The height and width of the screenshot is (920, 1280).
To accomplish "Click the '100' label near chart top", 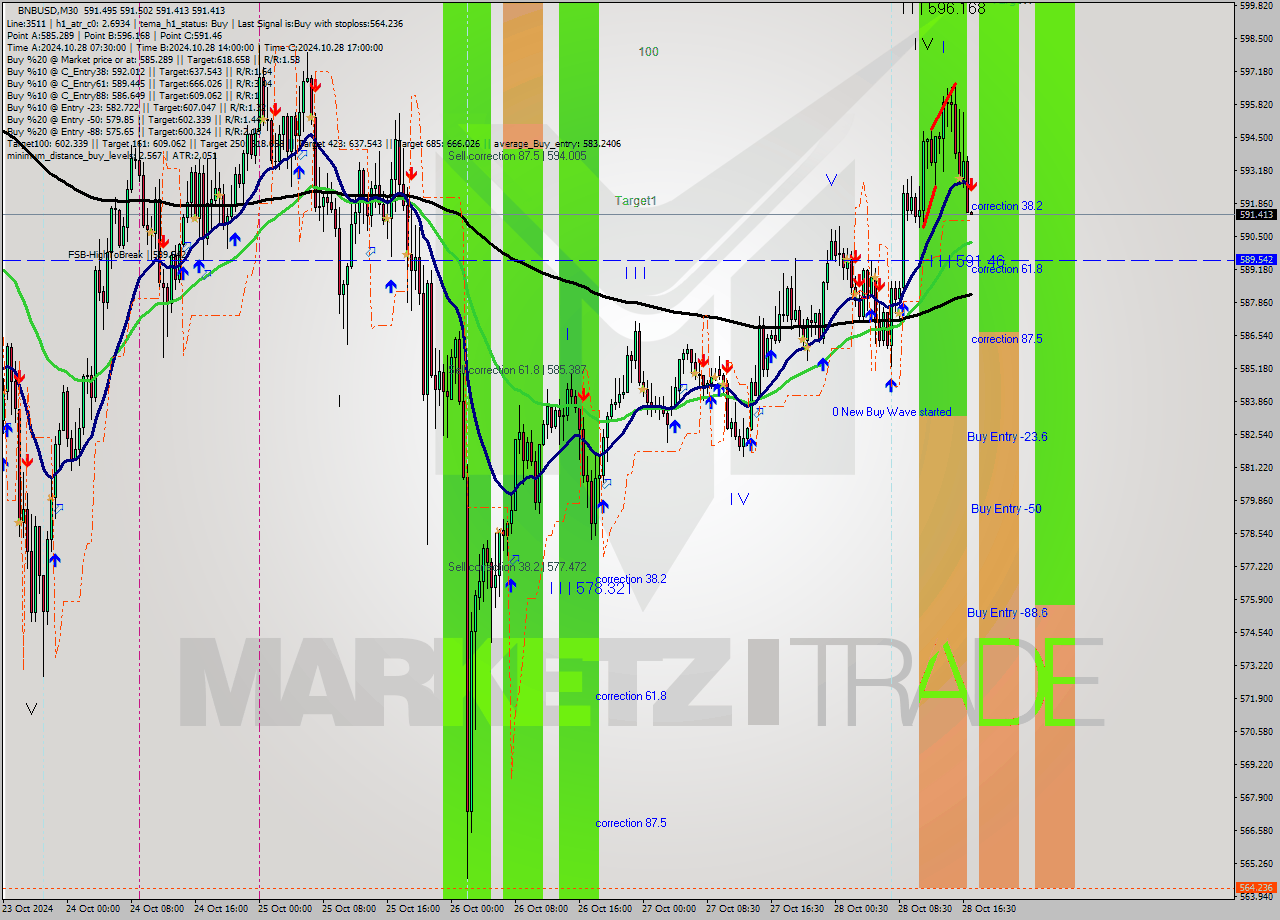I will pos(648,51).
